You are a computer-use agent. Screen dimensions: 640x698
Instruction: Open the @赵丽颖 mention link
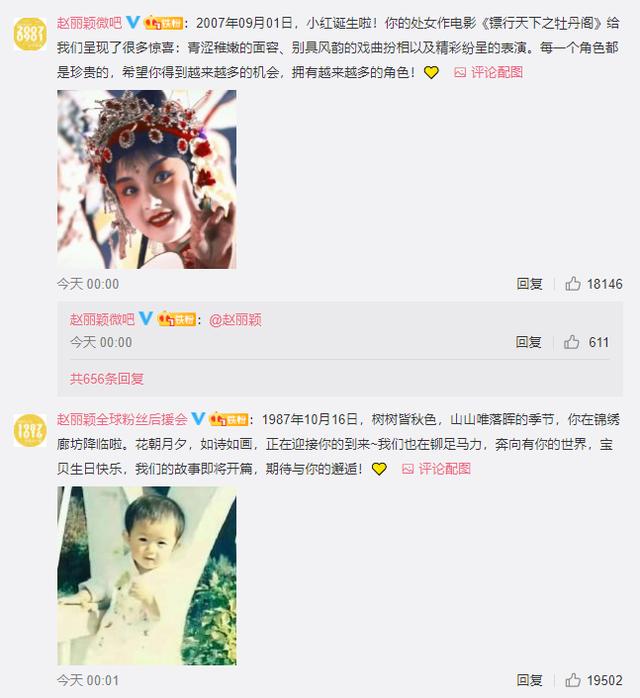[x=235, y=320]
